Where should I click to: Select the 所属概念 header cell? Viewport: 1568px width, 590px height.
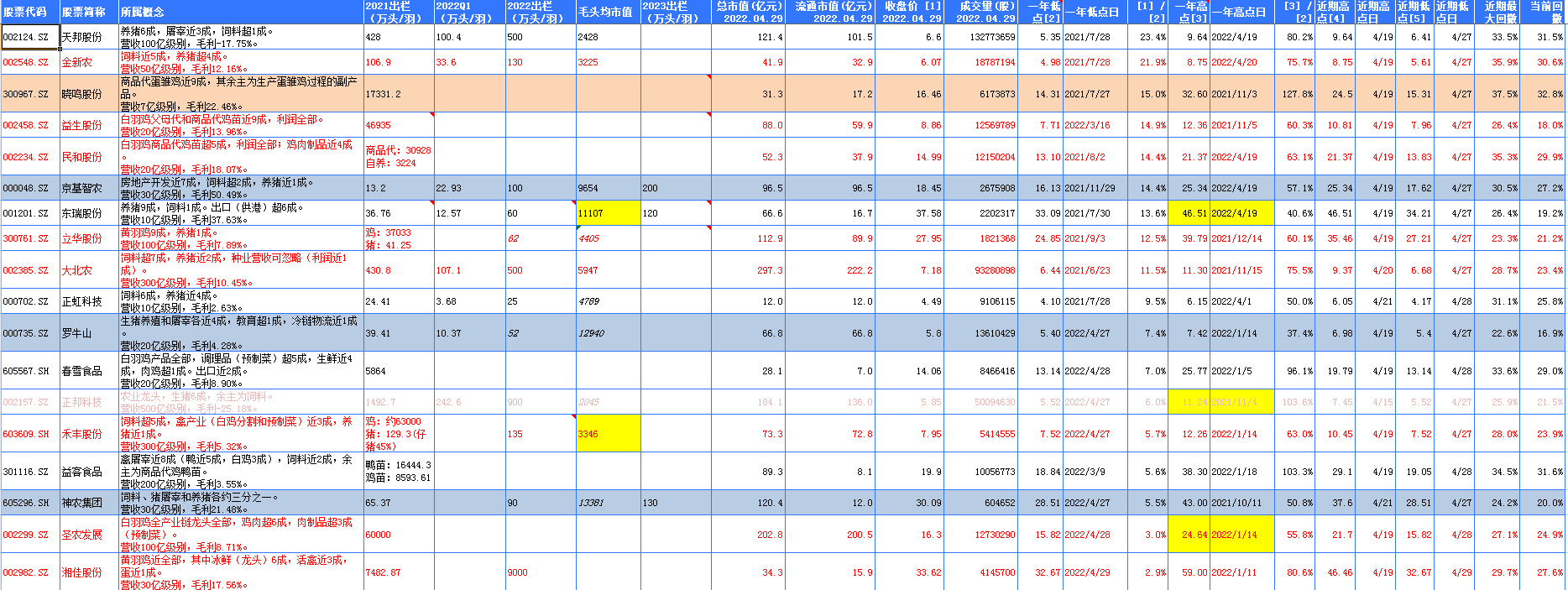(241, 12)
